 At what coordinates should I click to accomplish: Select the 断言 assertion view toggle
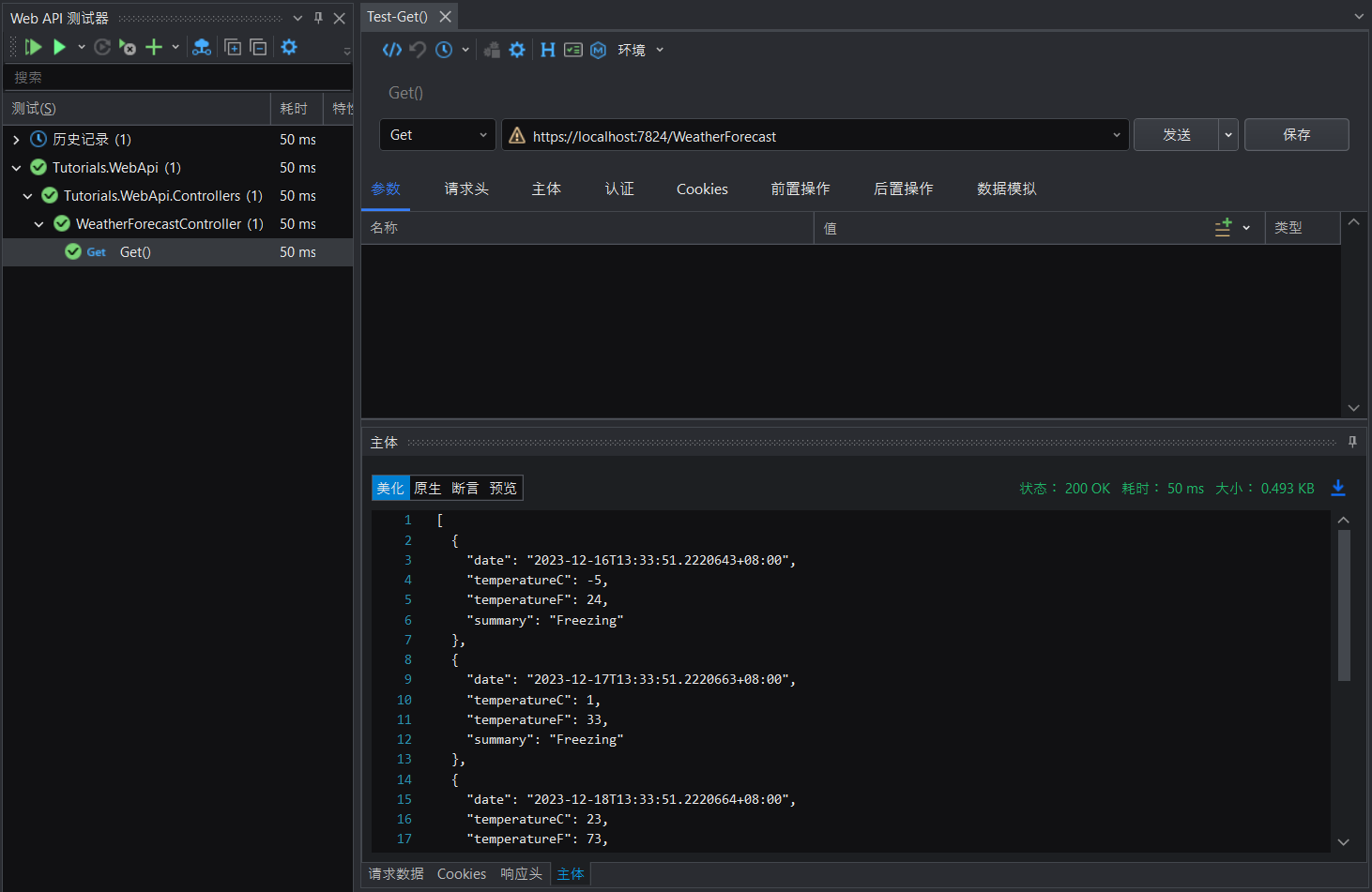[x=465, y=488]
